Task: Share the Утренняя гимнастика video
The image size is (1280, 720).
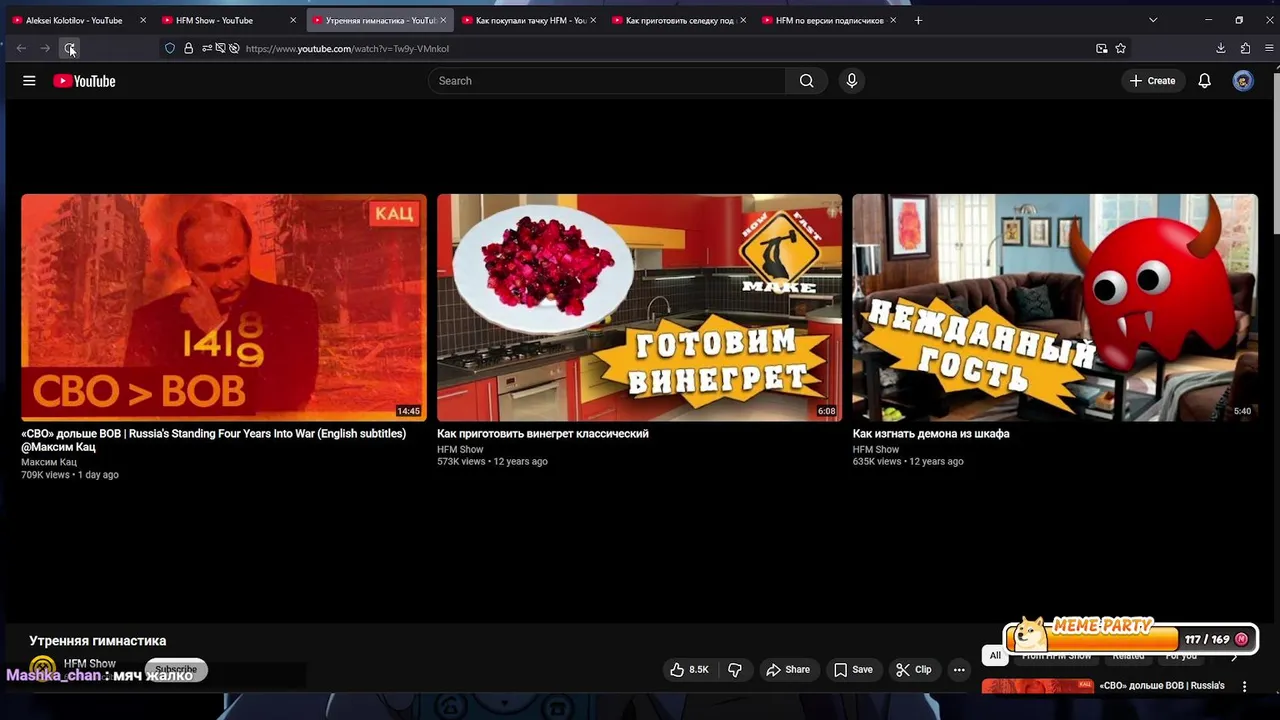Action: pyautogui.click(x=787, y=670)
